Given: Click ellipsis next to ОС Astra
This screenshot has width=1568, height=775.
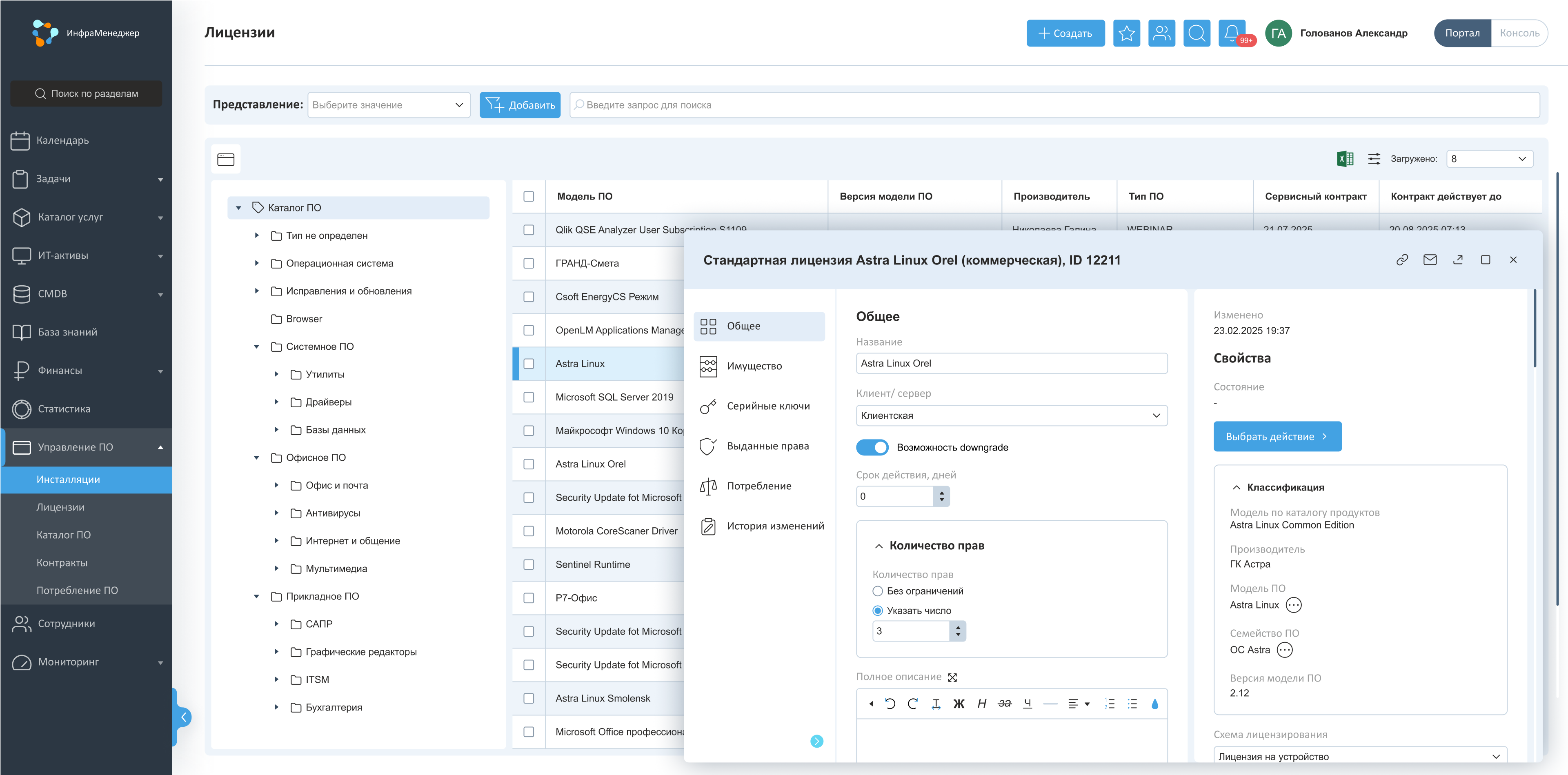Looking at the screenshot, I should (x=1284, y=650).
